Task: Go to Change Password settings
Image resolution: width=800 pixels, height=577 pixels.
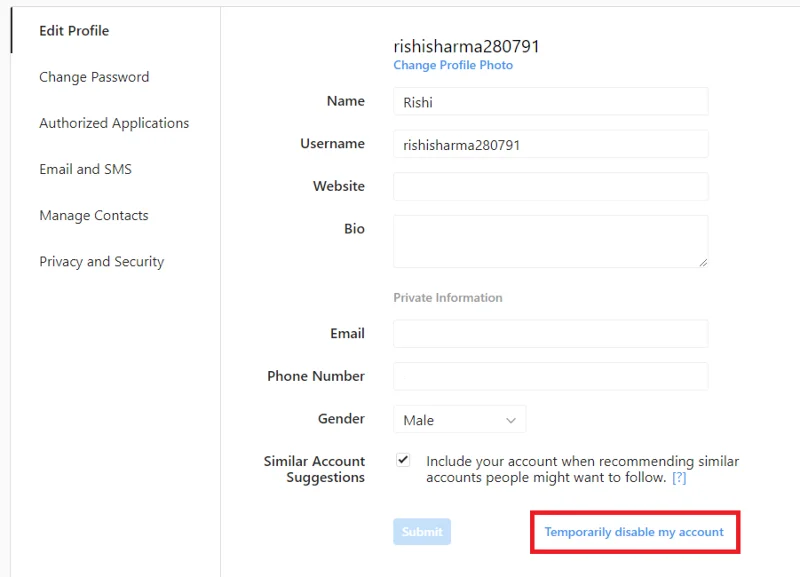Action: (94, 77)
